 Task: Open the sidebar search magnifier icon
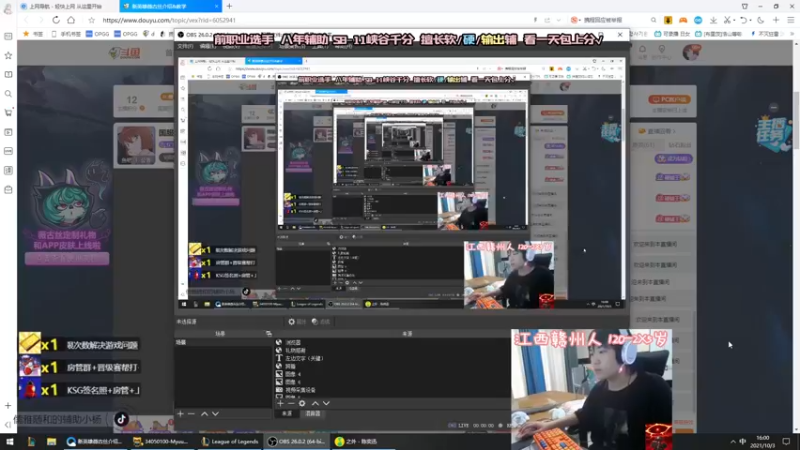point(8,94)
